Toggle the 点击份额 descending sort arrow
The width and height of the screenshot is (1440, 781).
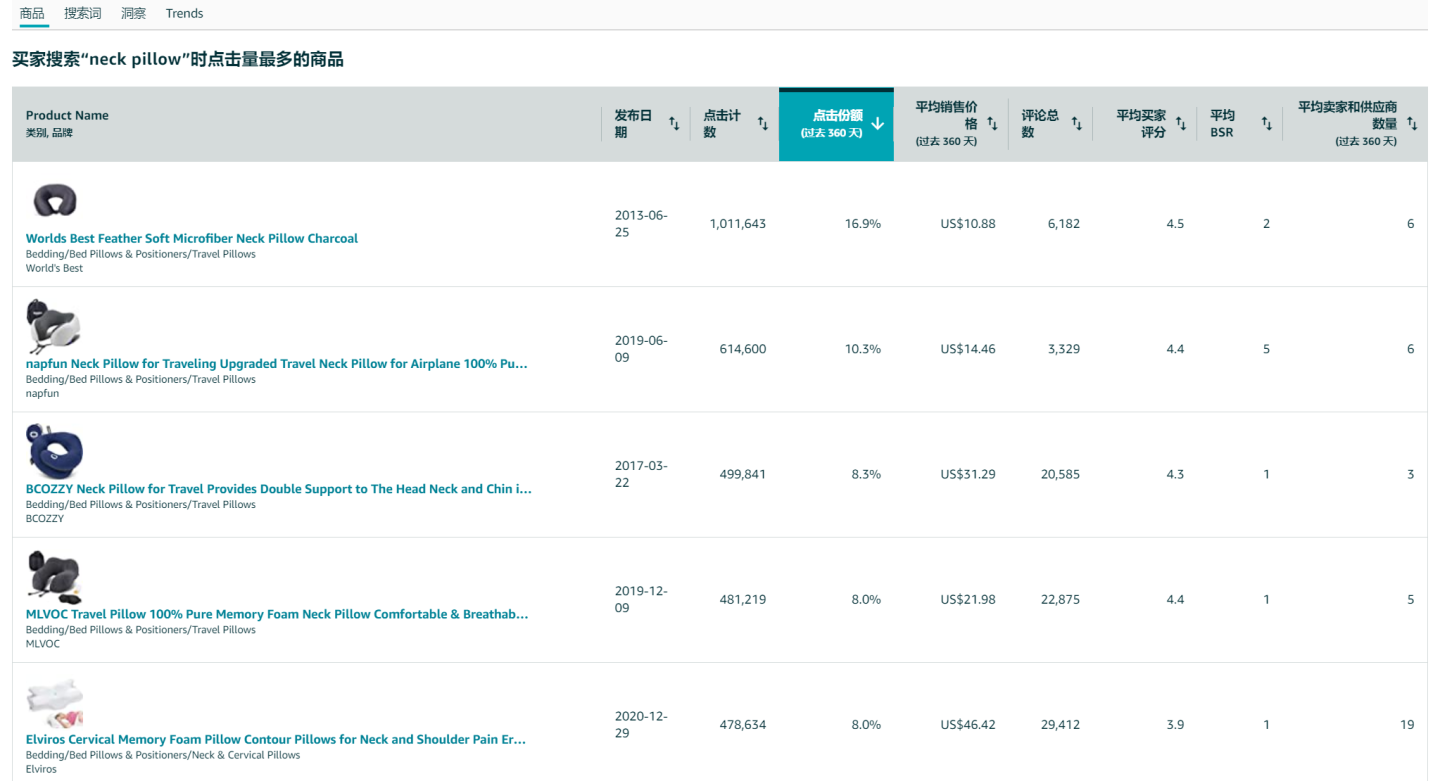pos(877,124)
